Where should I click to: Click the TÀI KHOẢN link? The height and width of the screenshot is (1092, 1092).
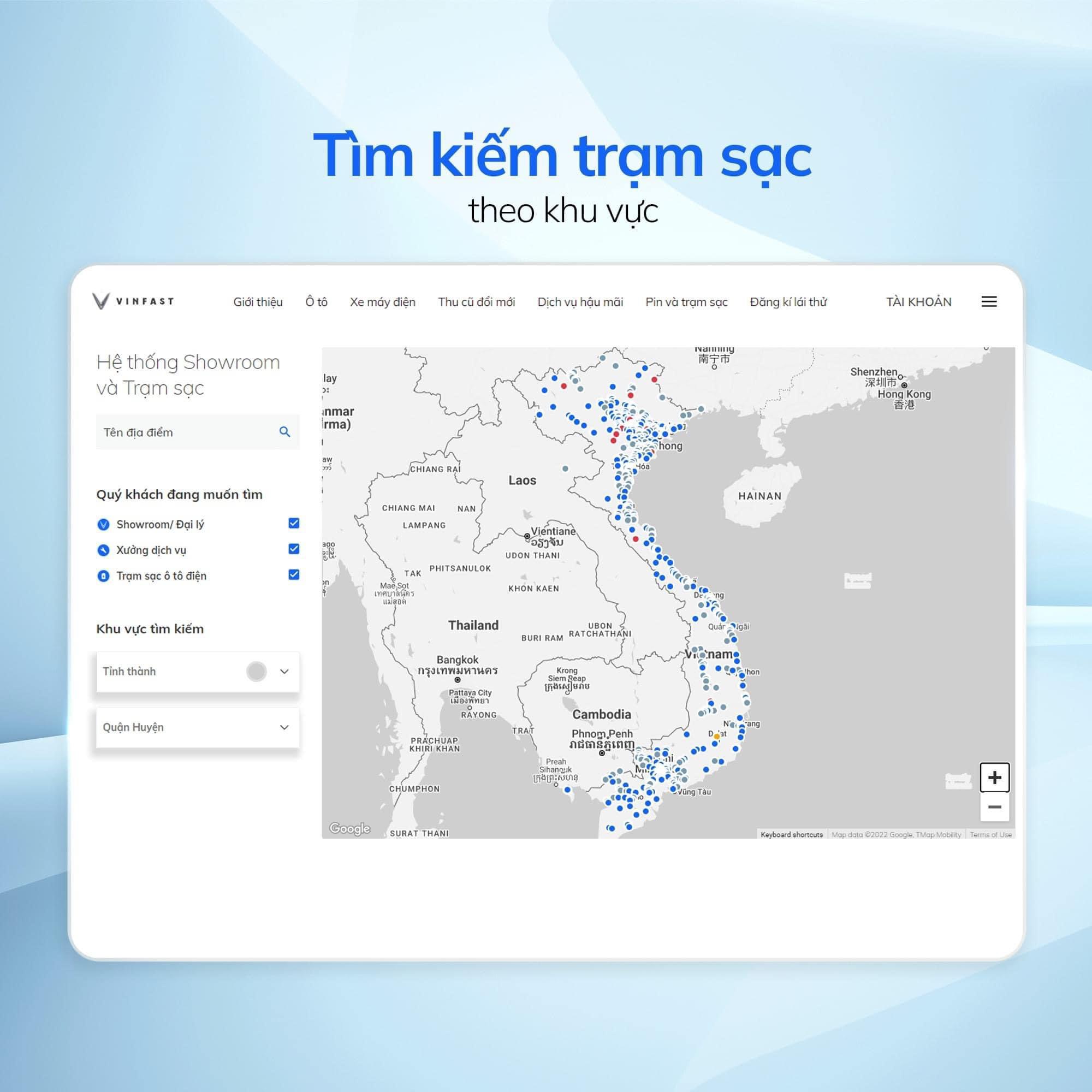click(x=918, y=302)
